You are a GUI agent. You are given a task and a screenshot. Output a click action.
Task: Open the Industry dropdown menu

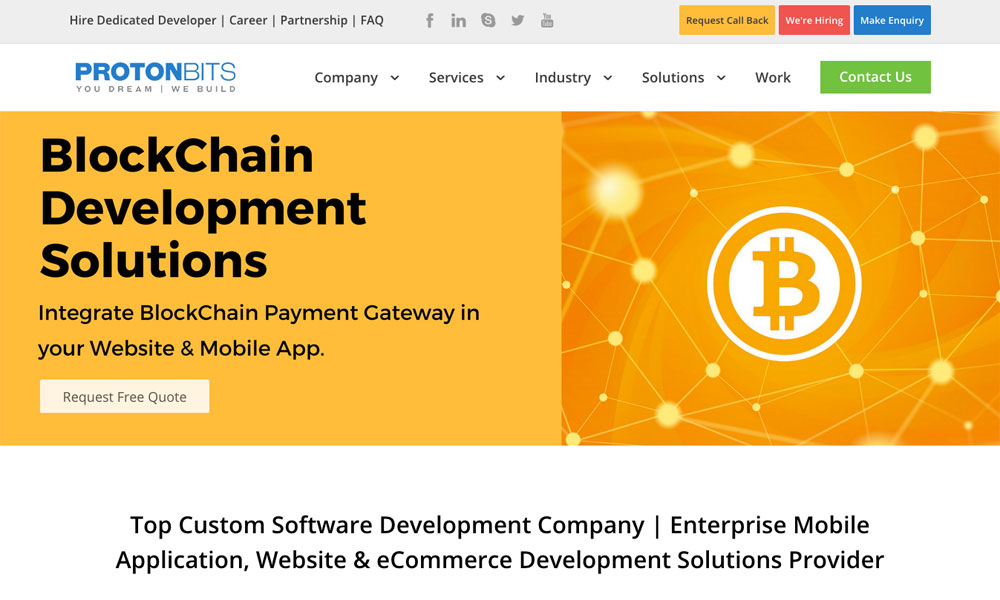573,78
